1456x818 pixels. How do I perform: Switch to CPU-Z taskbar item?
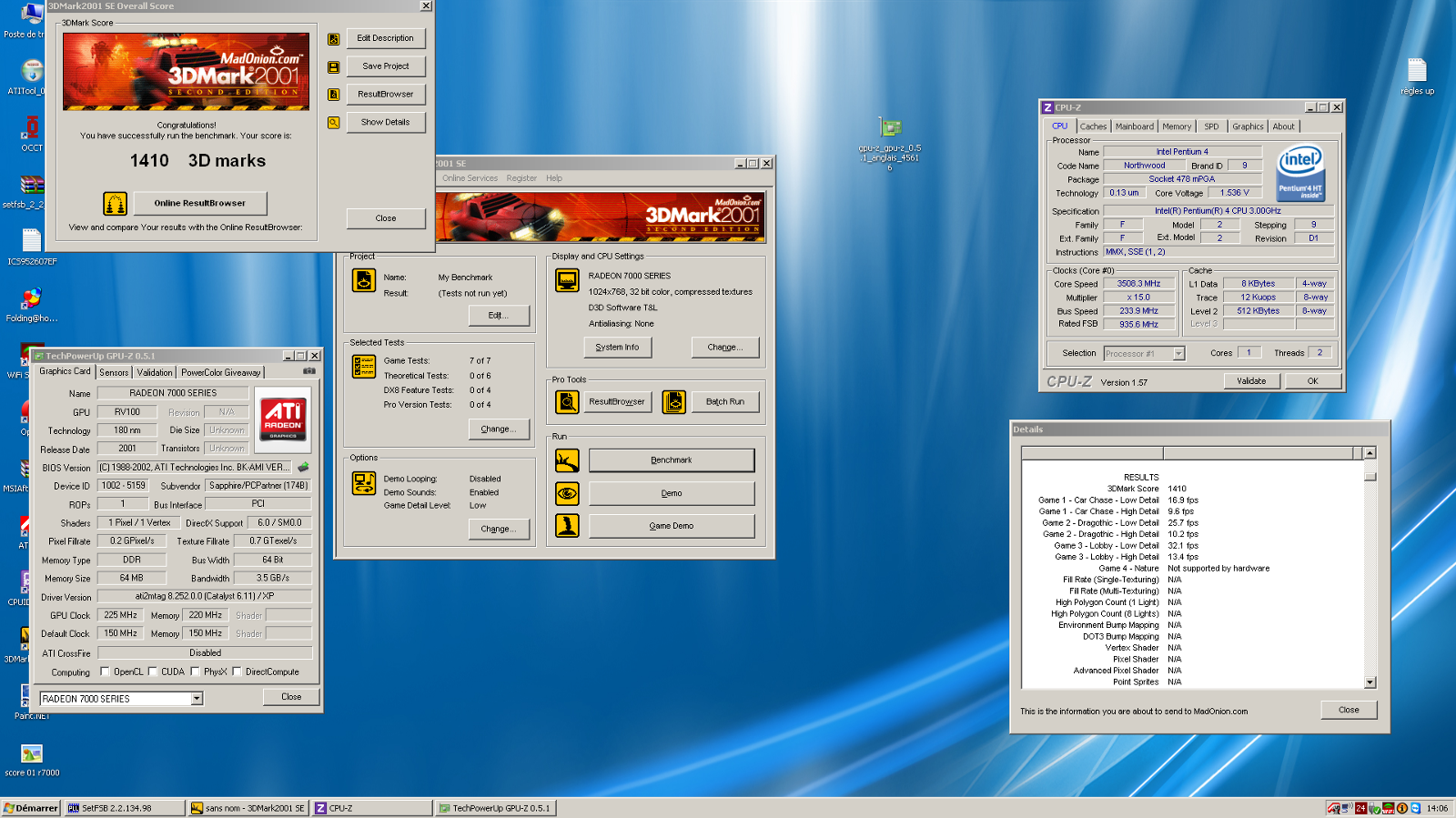372,808
